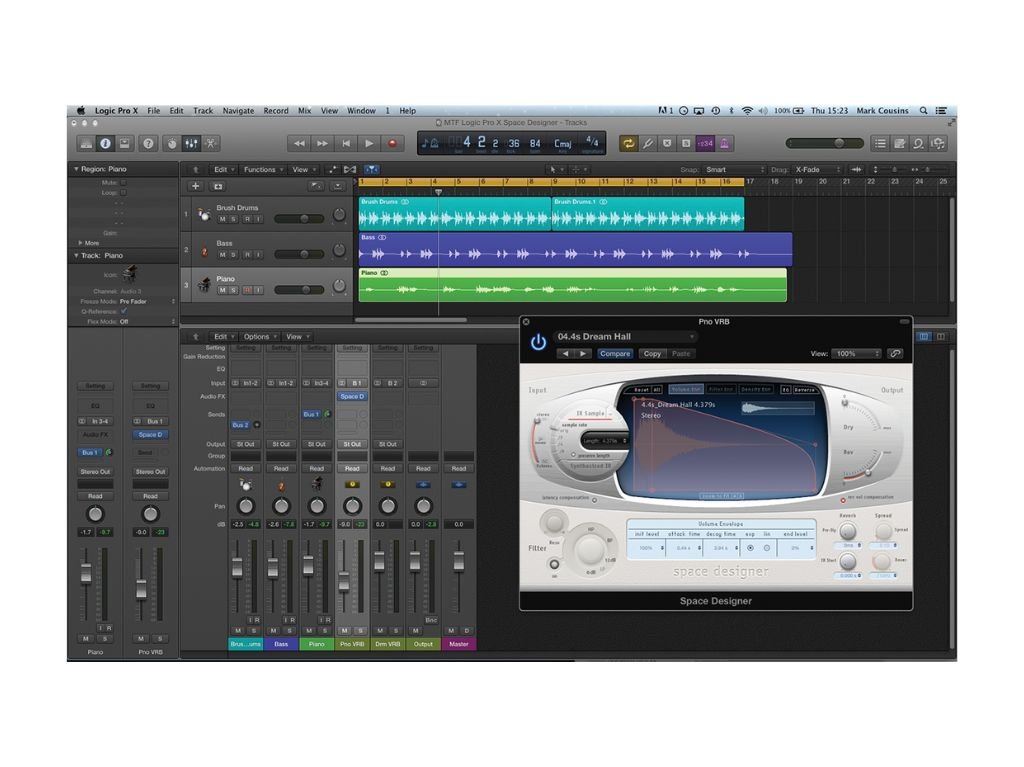1024x767 pixels.
Task: Open the Track menu
Action: click(x=203, y=110)
